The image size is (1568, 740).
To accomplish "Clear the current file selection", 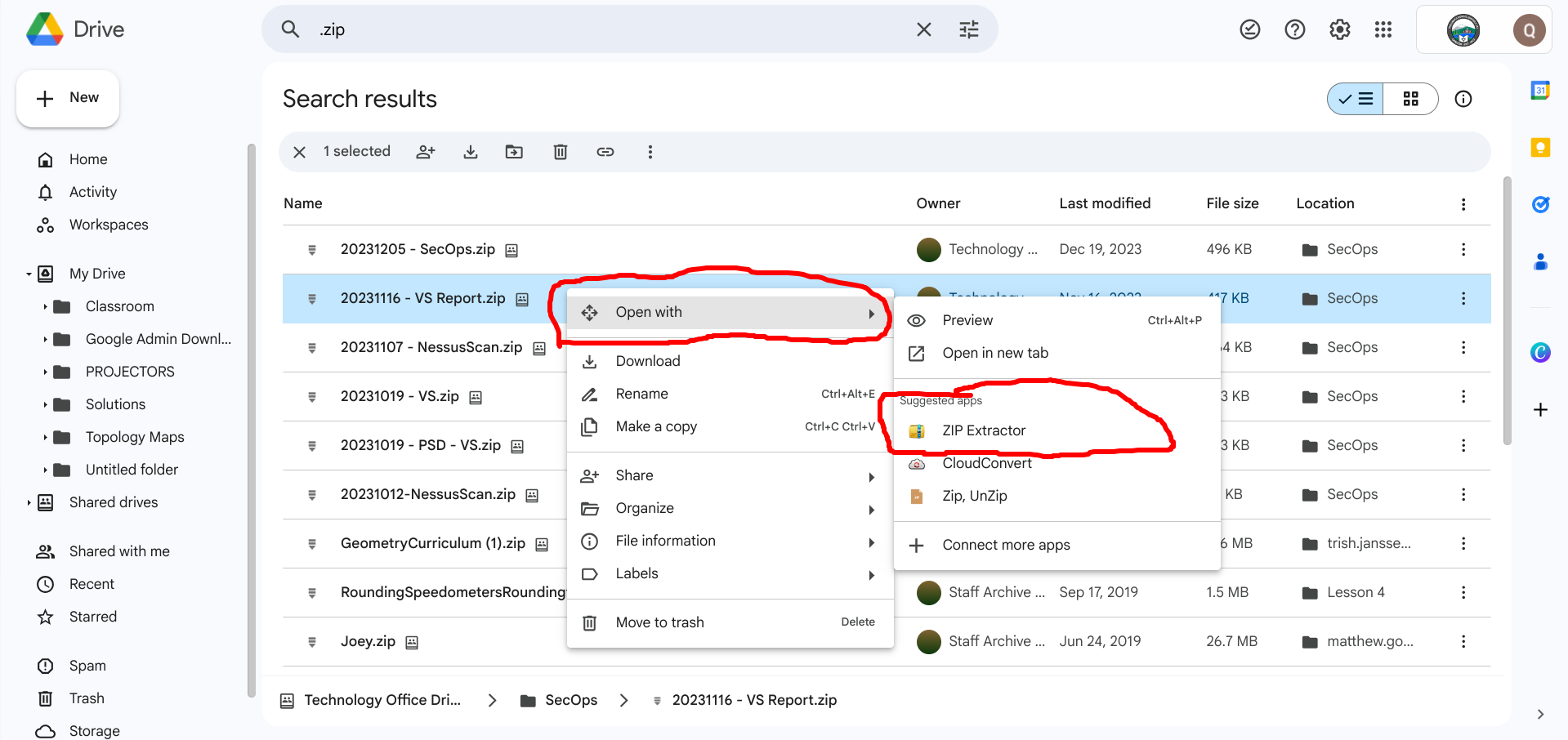I will tap(300, 152).
